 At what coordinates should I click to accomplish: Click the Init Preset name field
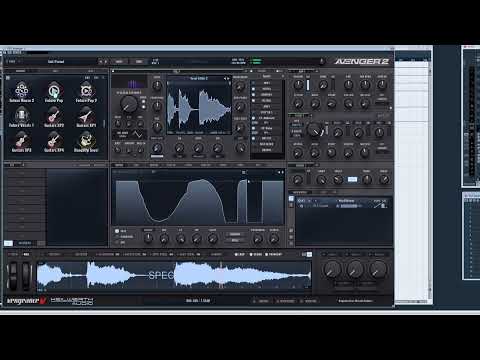point(56,62)
